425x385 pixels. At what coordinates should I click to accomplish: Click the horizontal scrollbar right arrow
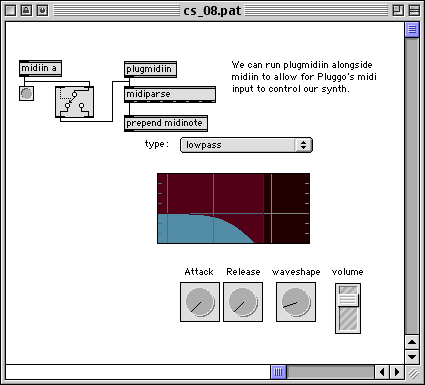(x=397, y=372)
